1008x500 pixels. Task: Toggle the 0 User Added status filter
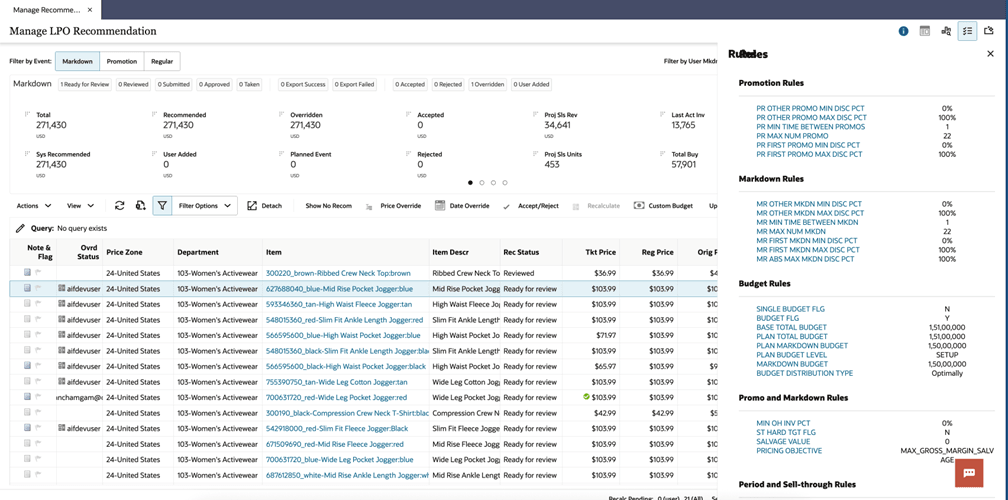pos(531,84)
